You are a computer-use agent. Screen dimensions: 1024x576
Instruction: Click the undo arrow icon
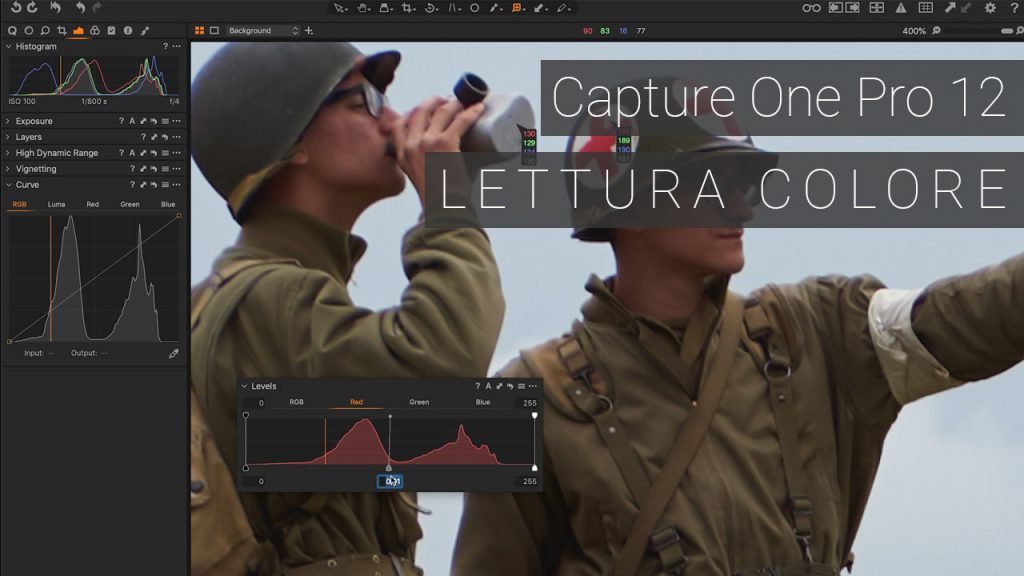coord(80,7)
